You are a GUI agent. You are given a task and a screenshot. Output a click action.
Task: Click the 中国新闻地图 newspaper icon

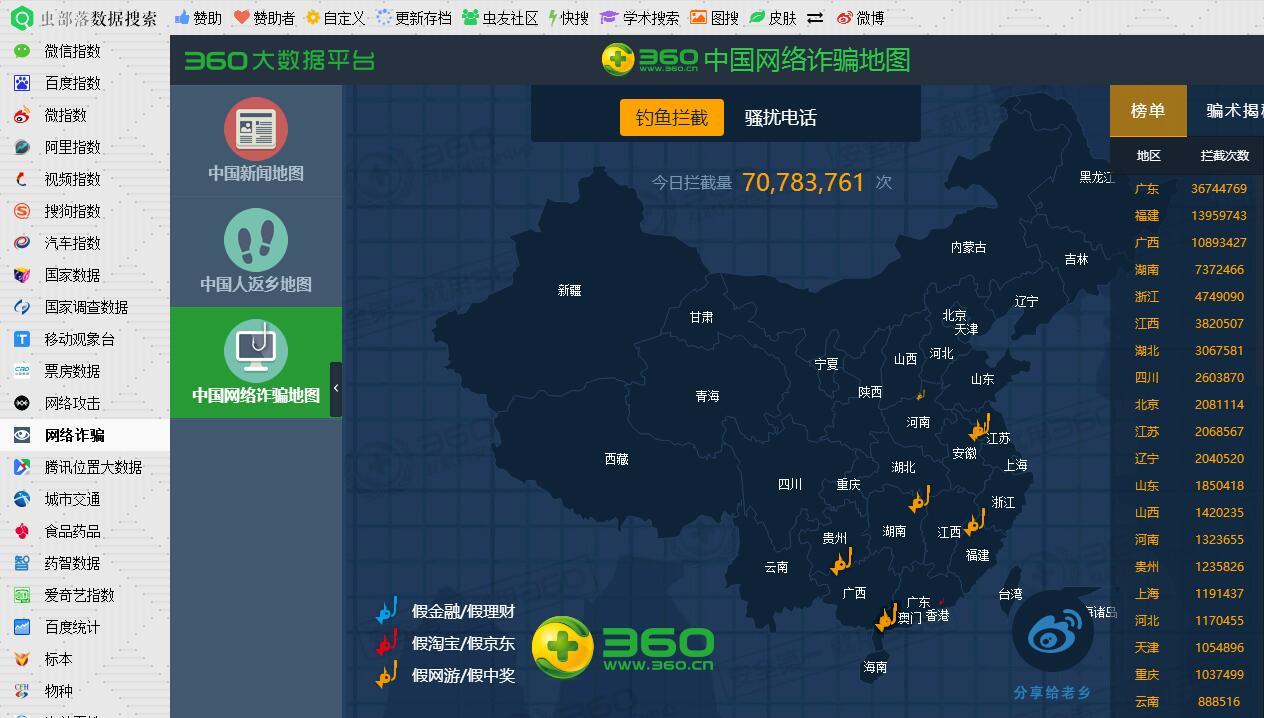click(256, 128)
